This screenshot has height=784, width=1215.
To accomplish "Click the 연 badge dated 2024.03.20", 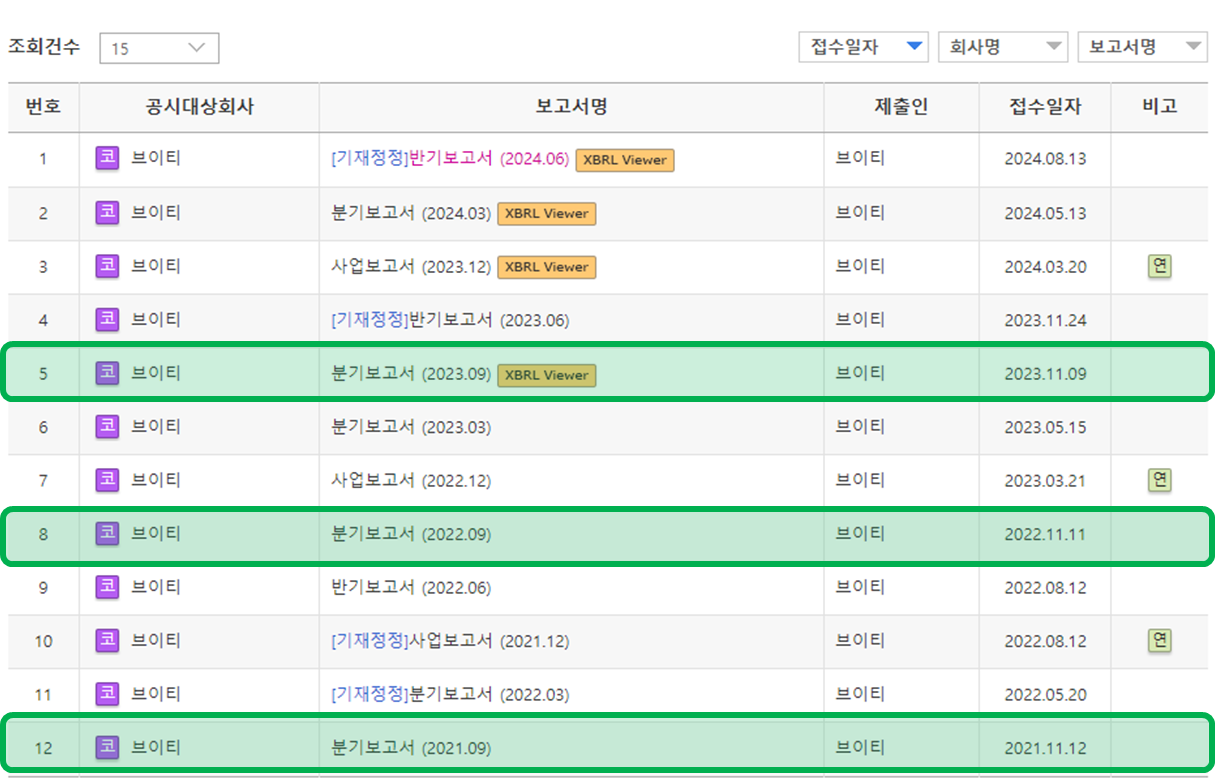I will pos(1160,266).
